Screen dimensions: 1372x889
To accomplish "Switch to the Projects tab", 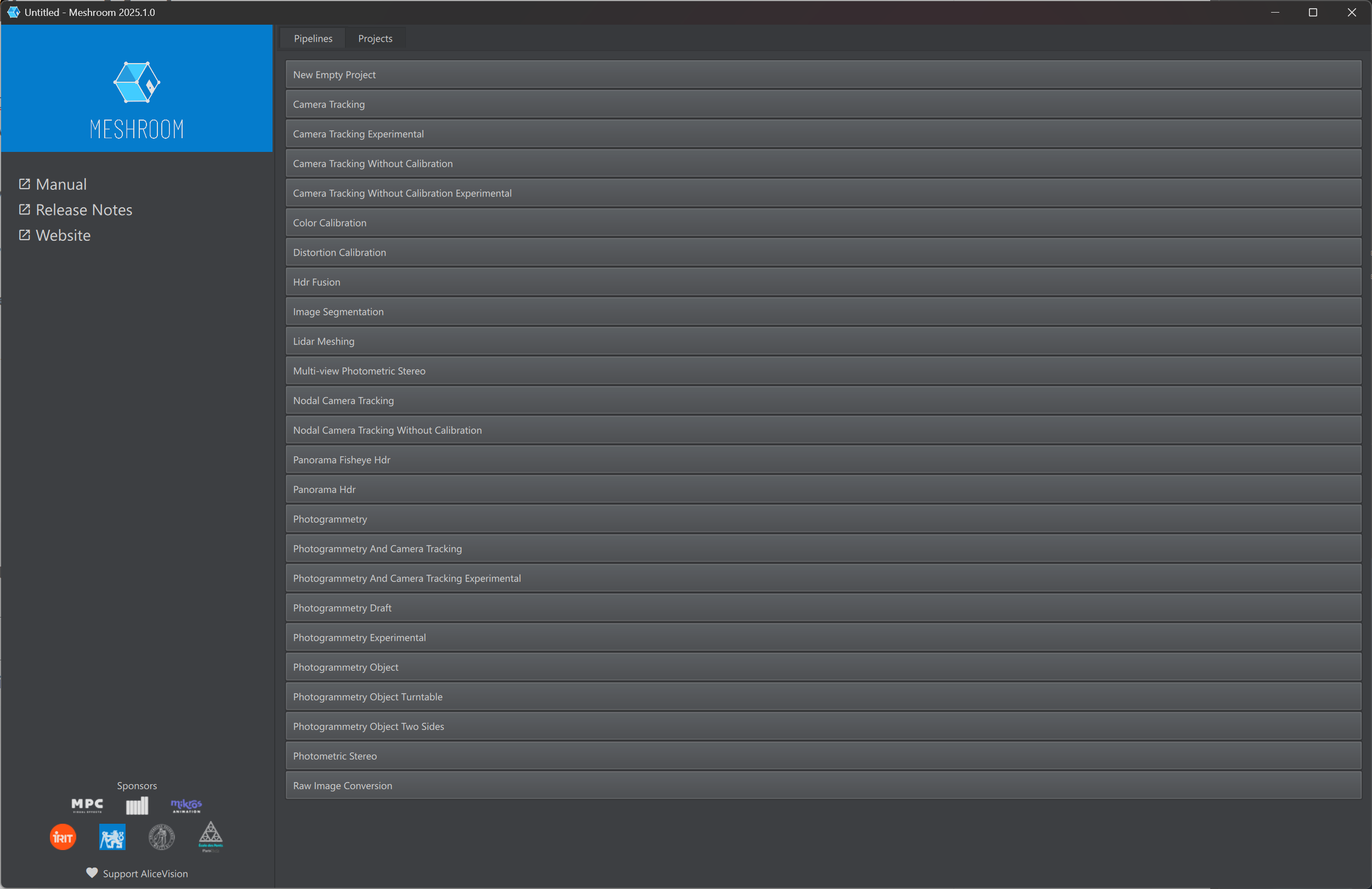I will (x=375, y=38).
